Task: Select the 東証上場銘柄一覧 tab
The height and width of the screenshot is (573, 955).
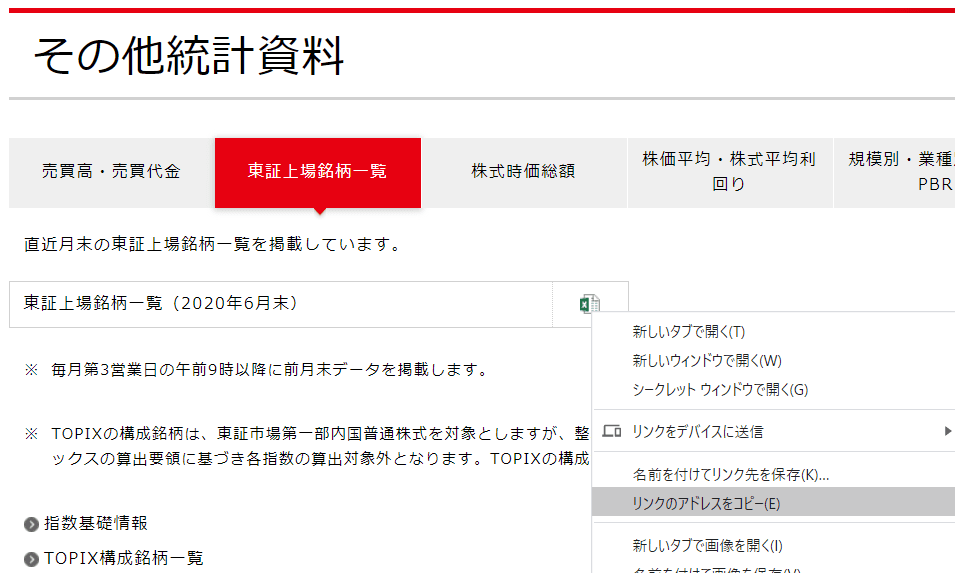Action: point(317,172)
